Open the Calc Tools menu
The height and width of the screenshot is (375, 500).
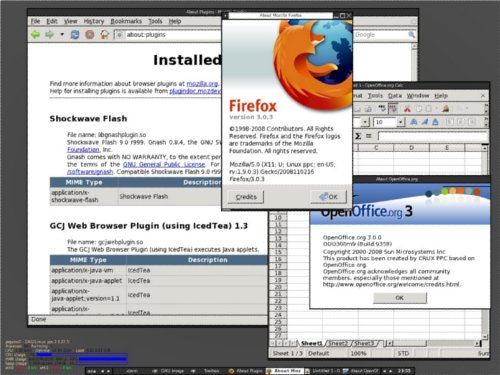pyautogui.click(x=375, y=96)
